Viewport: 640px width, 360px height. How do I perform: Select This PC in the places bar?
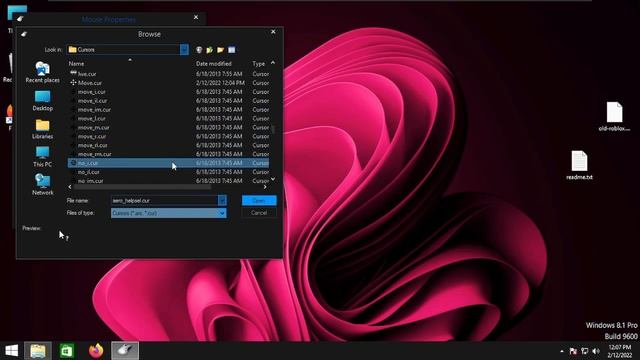pyautogui.click(x=42, y=157)
